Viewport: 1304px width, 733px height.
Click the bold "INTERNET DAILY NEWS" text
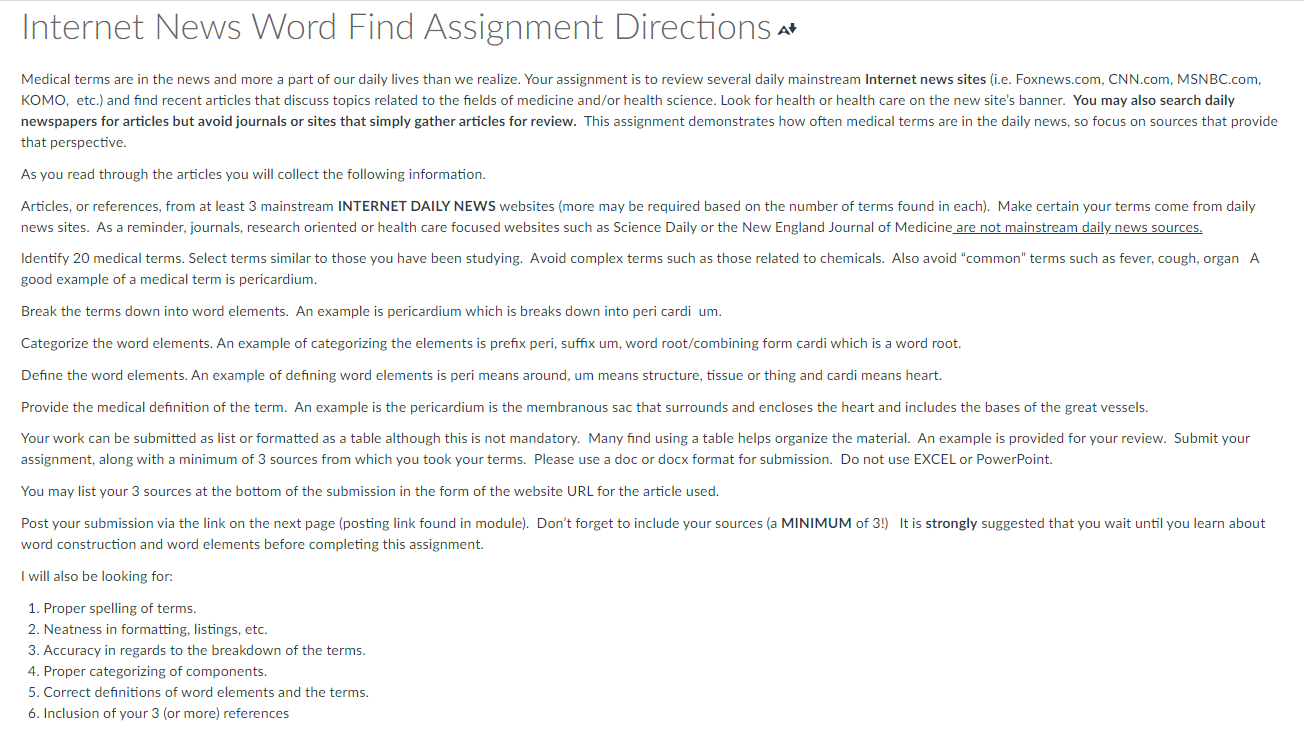(416, 206)
